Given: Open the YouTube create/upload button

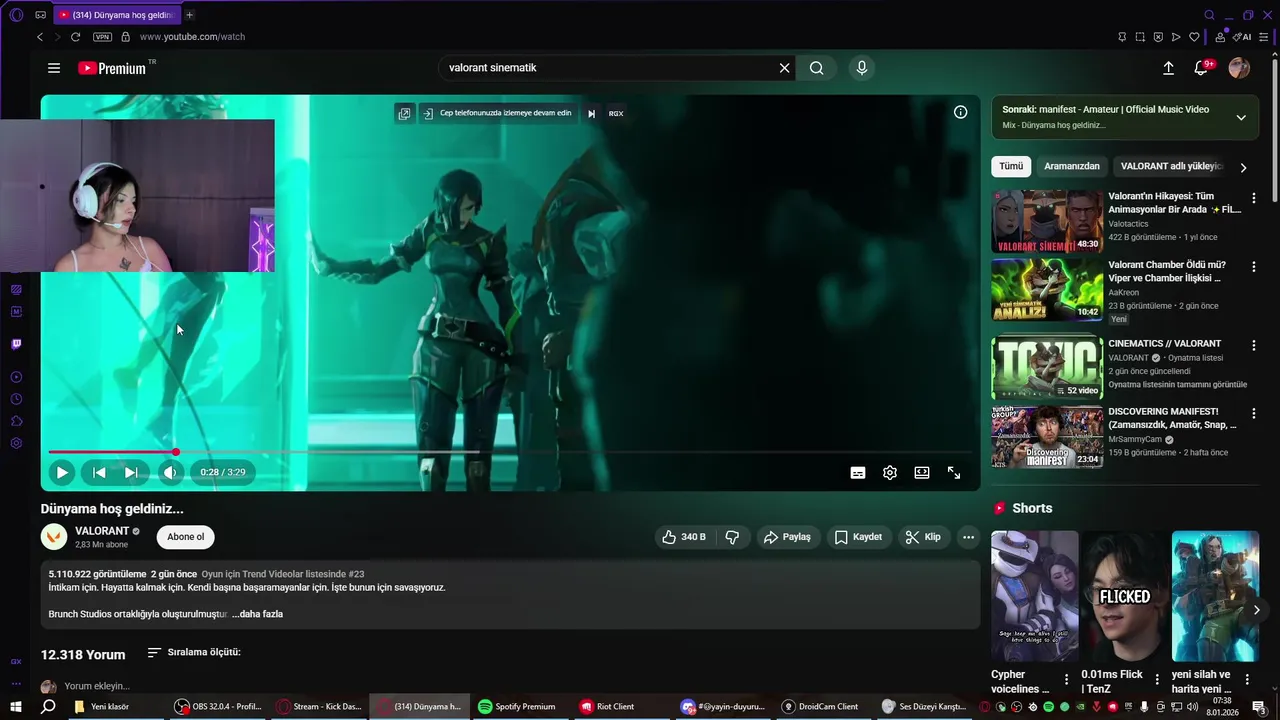Looking at the screenshot, I should click(1168, 68).
